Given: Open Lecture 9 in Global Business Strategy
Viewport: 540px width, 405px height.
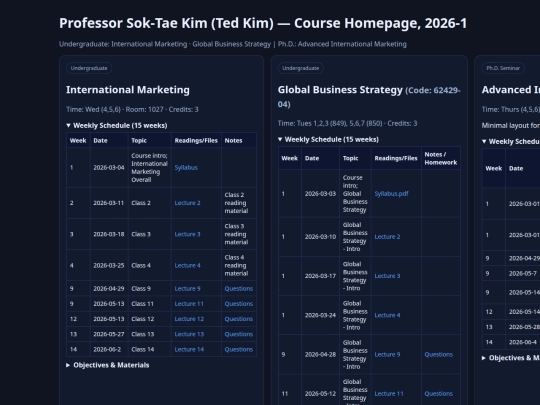Looking at the screenshot, I should (387, 354).
